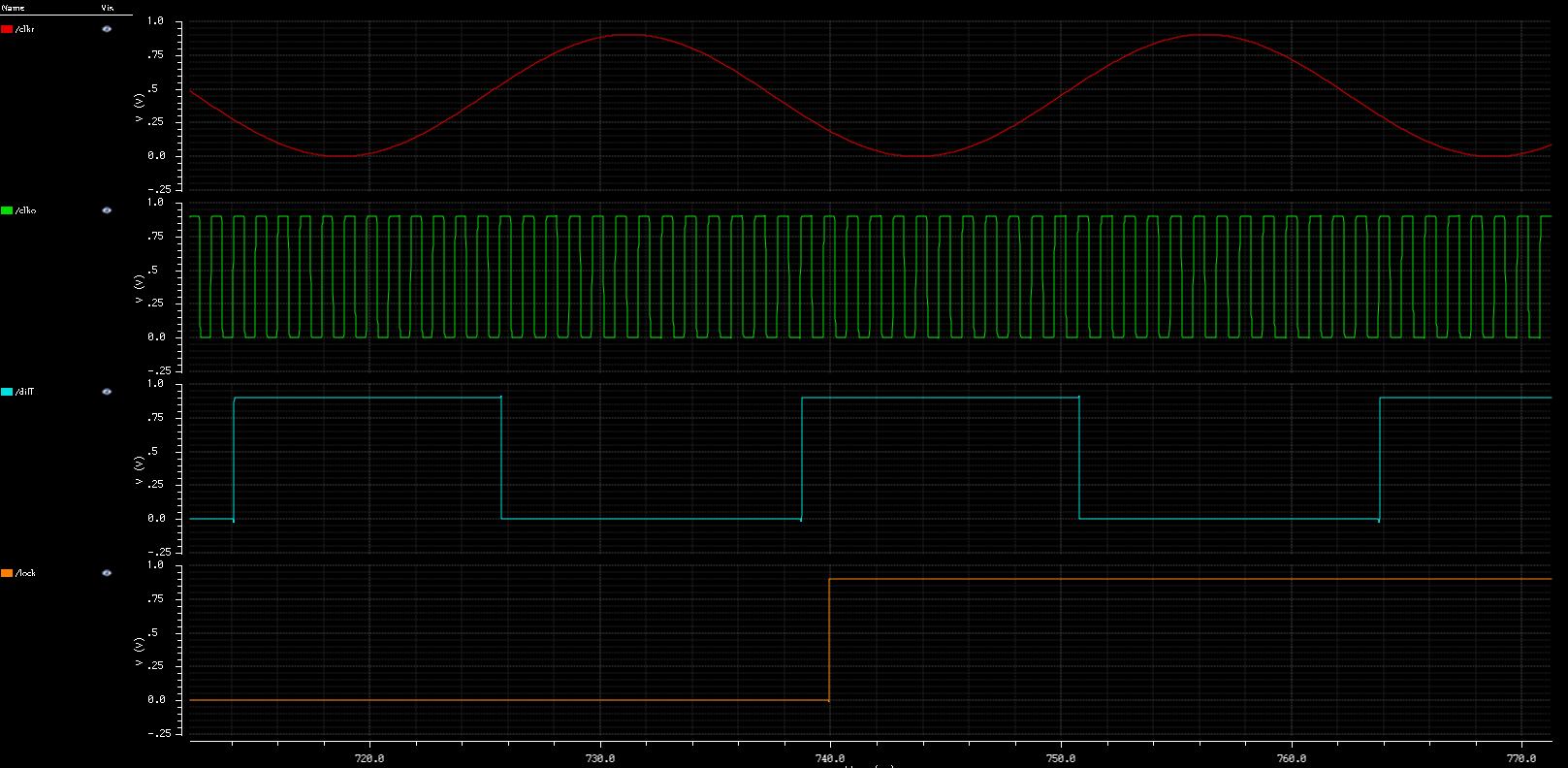1568x768 pixels.
Task: Click the 750.0 time axis label
Action: tap(1061, 758)
